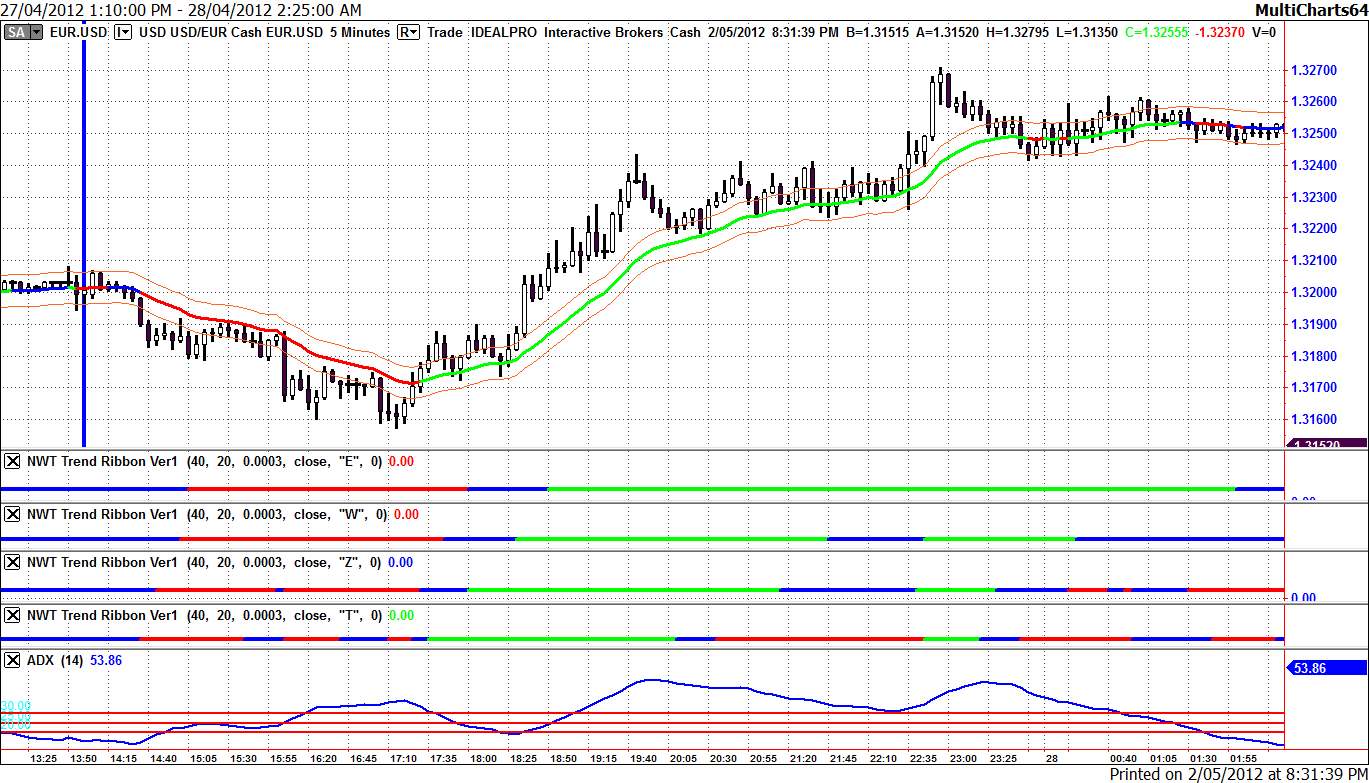Click the 01:55 time axis label
1369x783 pixels.
click(1244, 759)
